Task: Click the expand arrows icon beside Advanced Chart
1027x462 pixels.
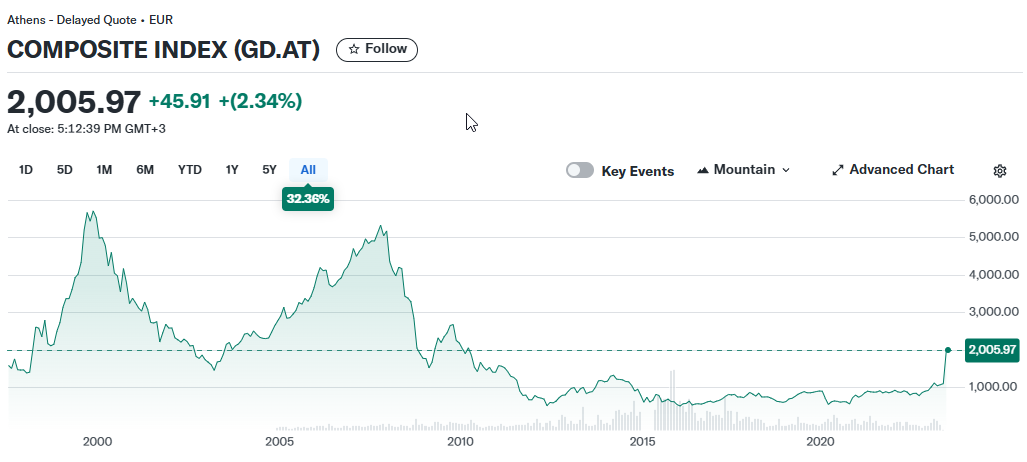Action: click(838, 170)
